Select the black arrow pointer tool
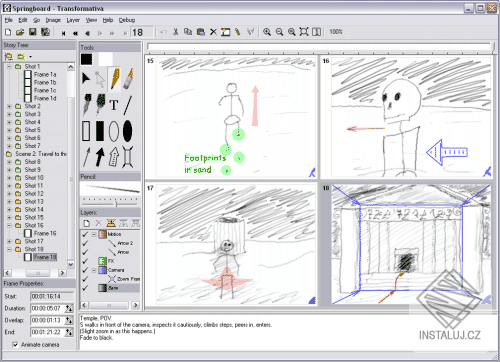Viewport: 500px width, 362px height. 86,78
